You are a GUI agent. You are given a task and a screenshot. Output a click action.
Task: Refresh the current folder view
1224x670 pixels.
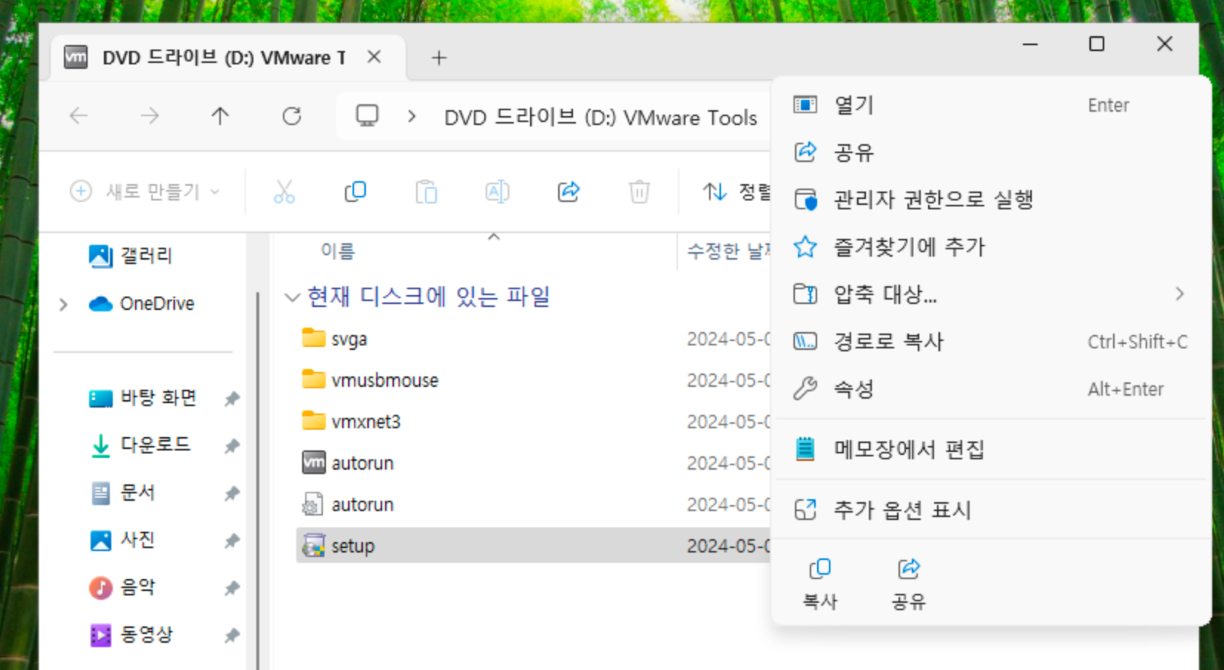coord(291,116)
